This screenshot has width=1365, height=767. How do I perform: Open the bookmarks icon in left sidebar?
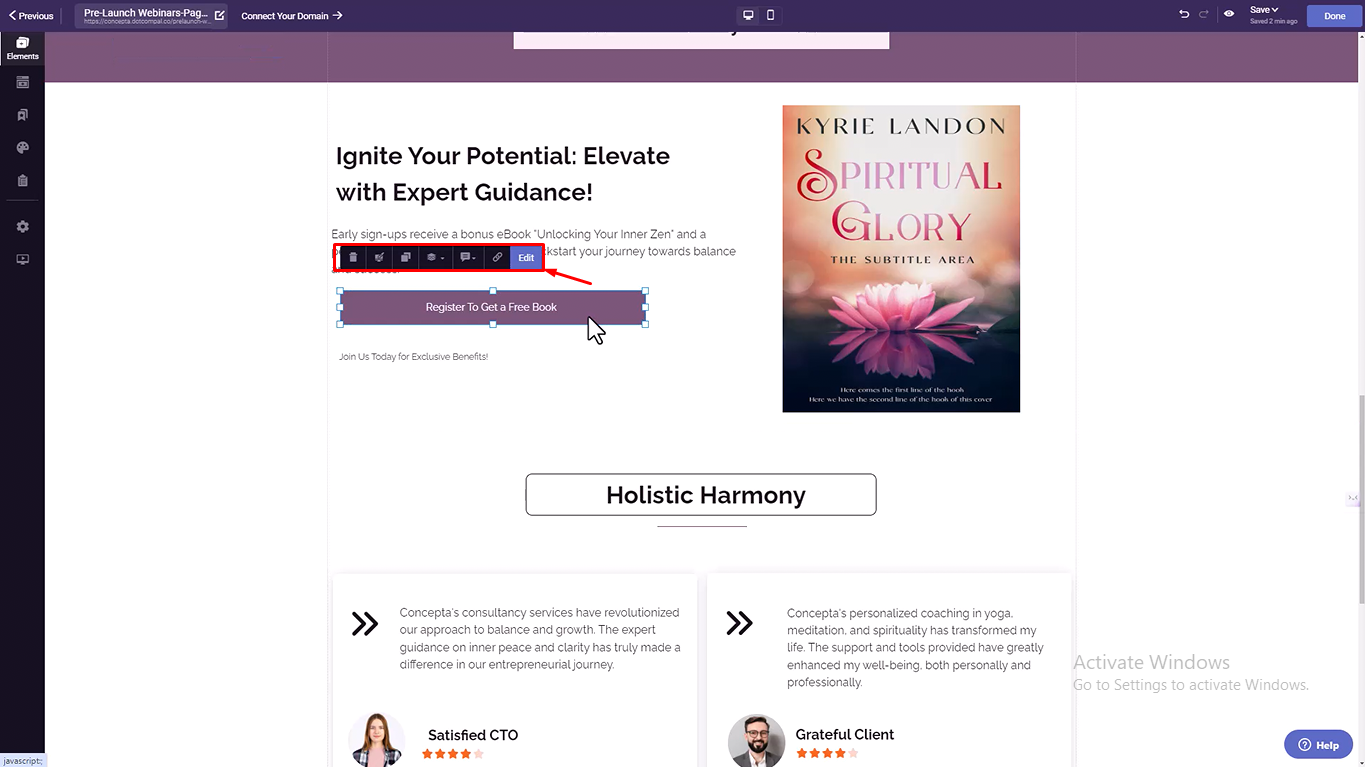(x=22, y=115)
